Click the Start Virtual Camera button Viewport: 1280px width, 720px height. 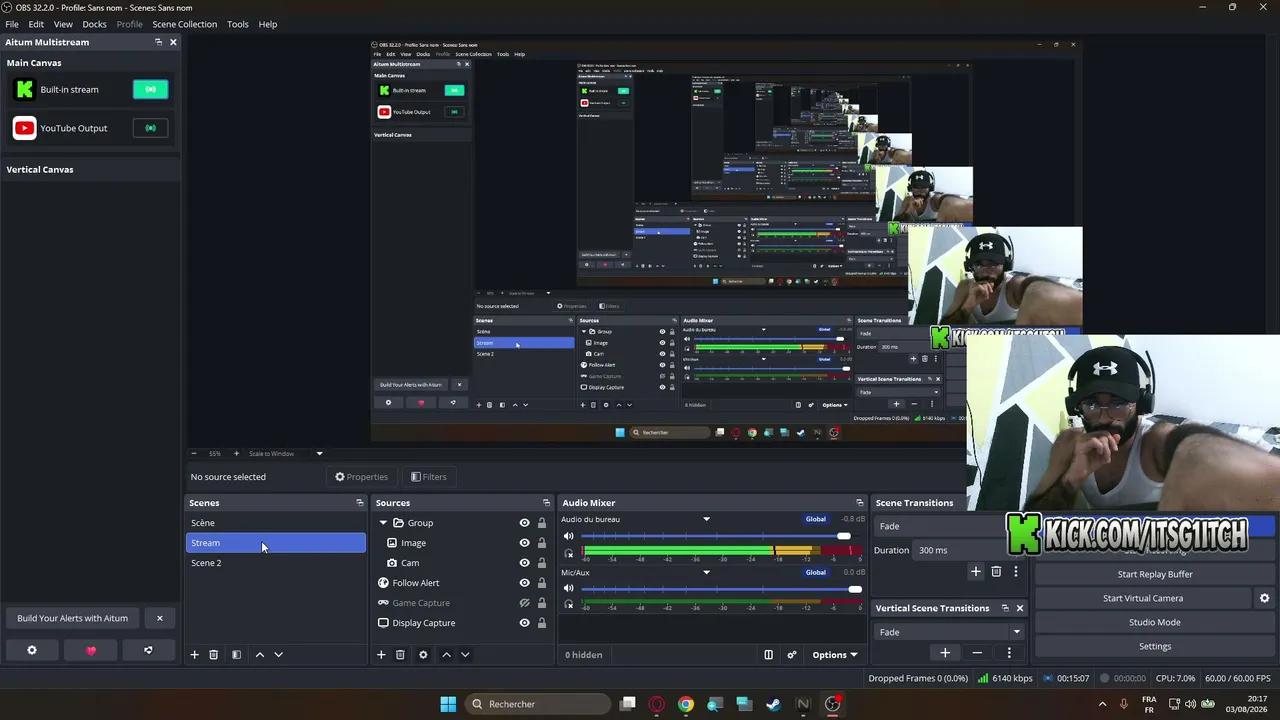click(1143, 598)
